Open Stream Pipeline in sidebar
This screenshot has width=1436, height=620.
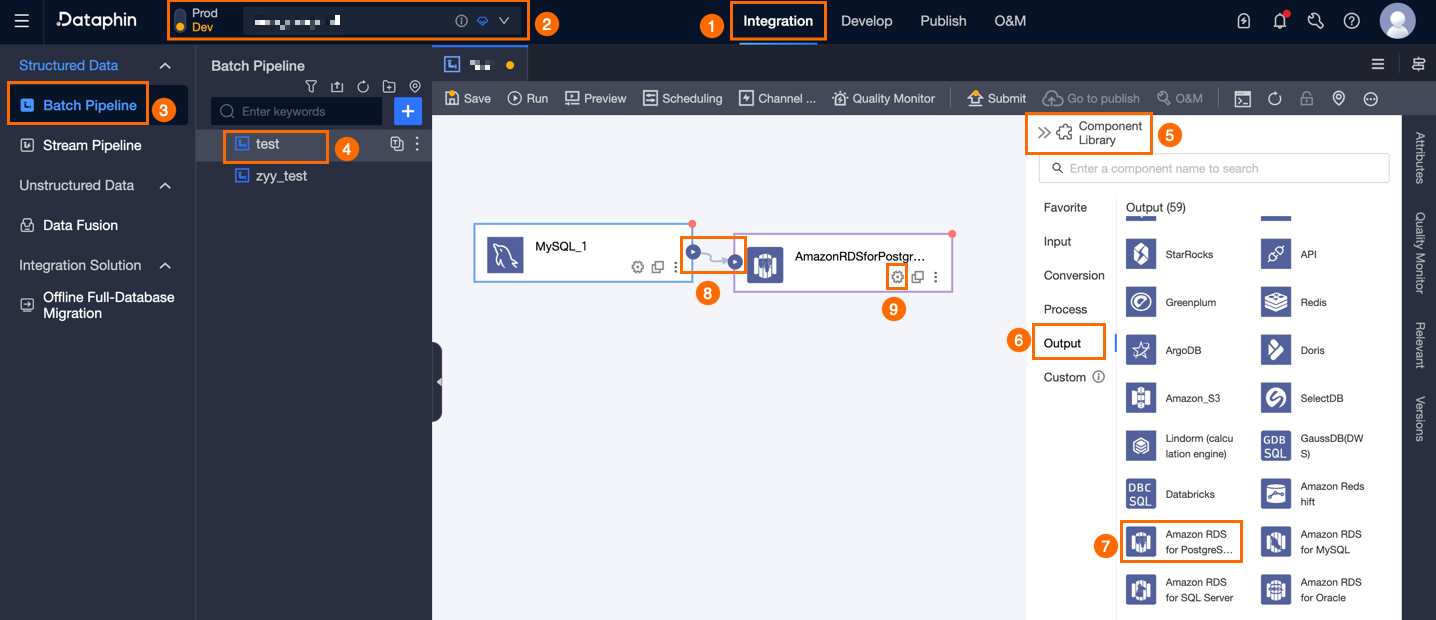tap(92, 145)
